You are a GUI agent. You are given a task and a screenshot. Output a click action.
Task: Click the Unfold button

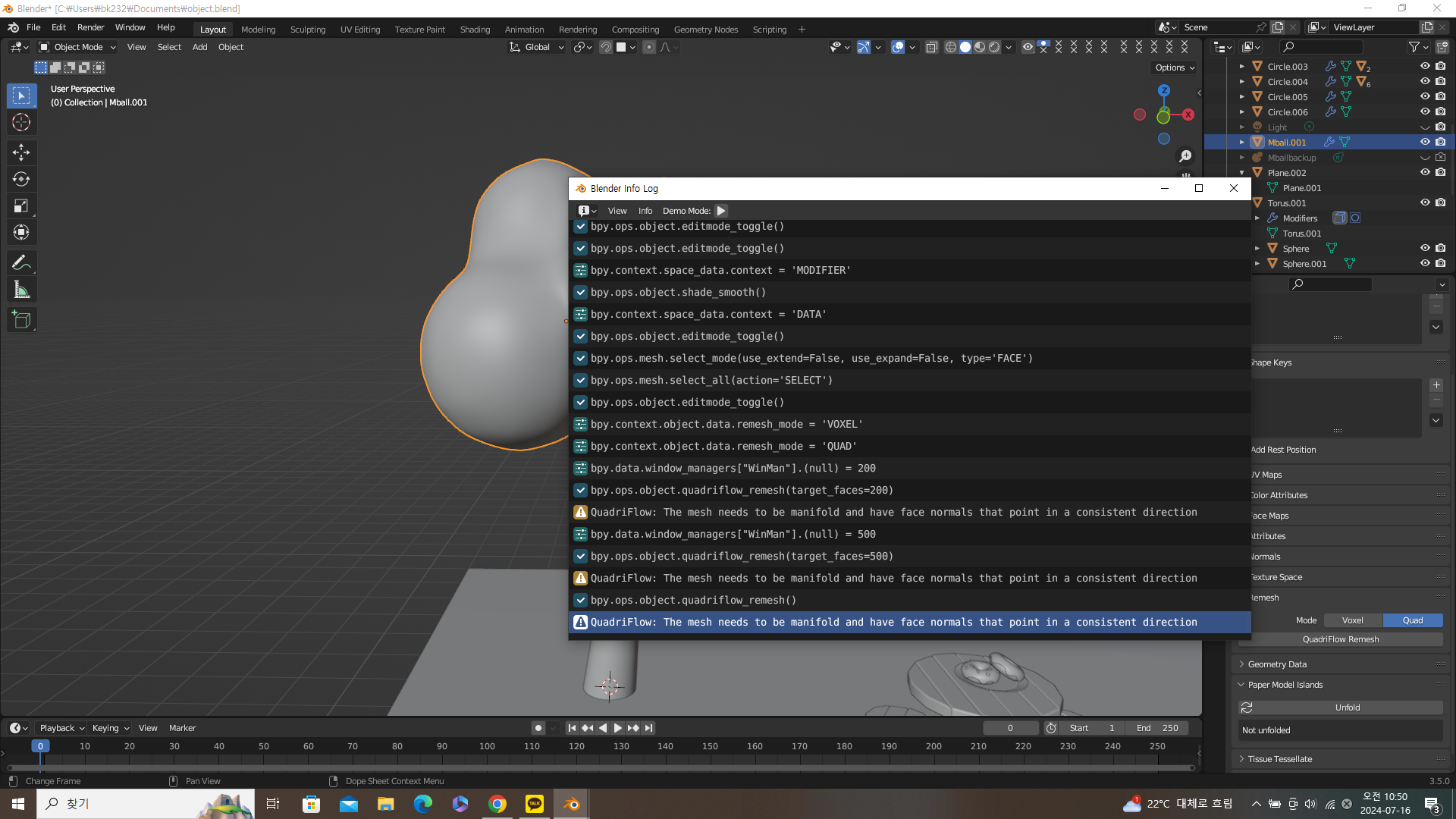point(1348,708)
